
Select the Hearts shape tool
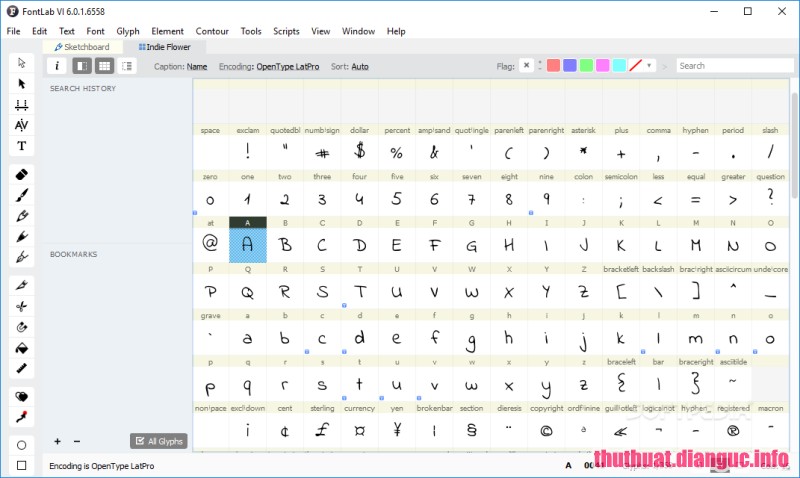[21, 396]
